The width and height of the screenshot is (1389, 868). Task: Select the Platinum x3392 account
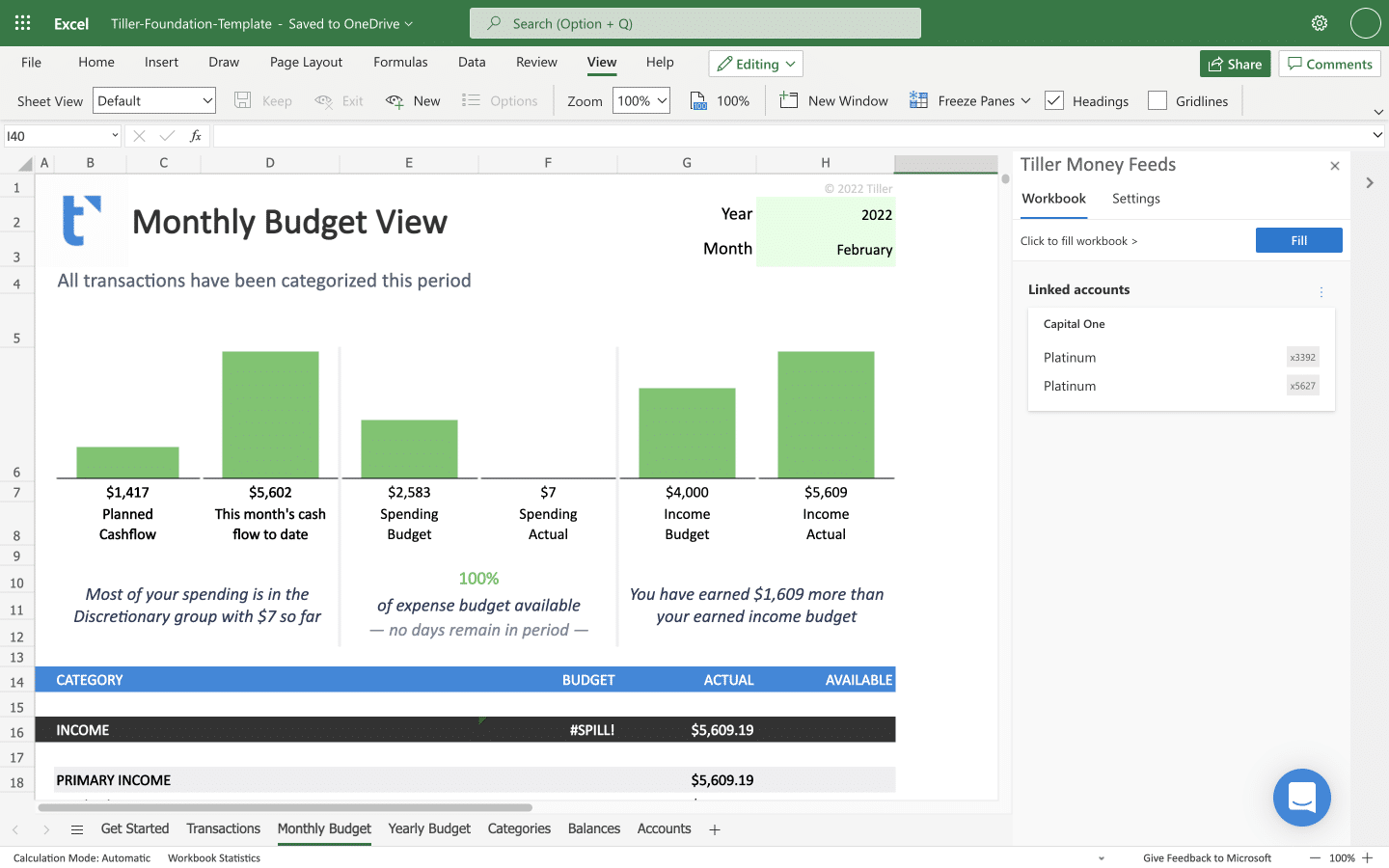coord(1181,357)
